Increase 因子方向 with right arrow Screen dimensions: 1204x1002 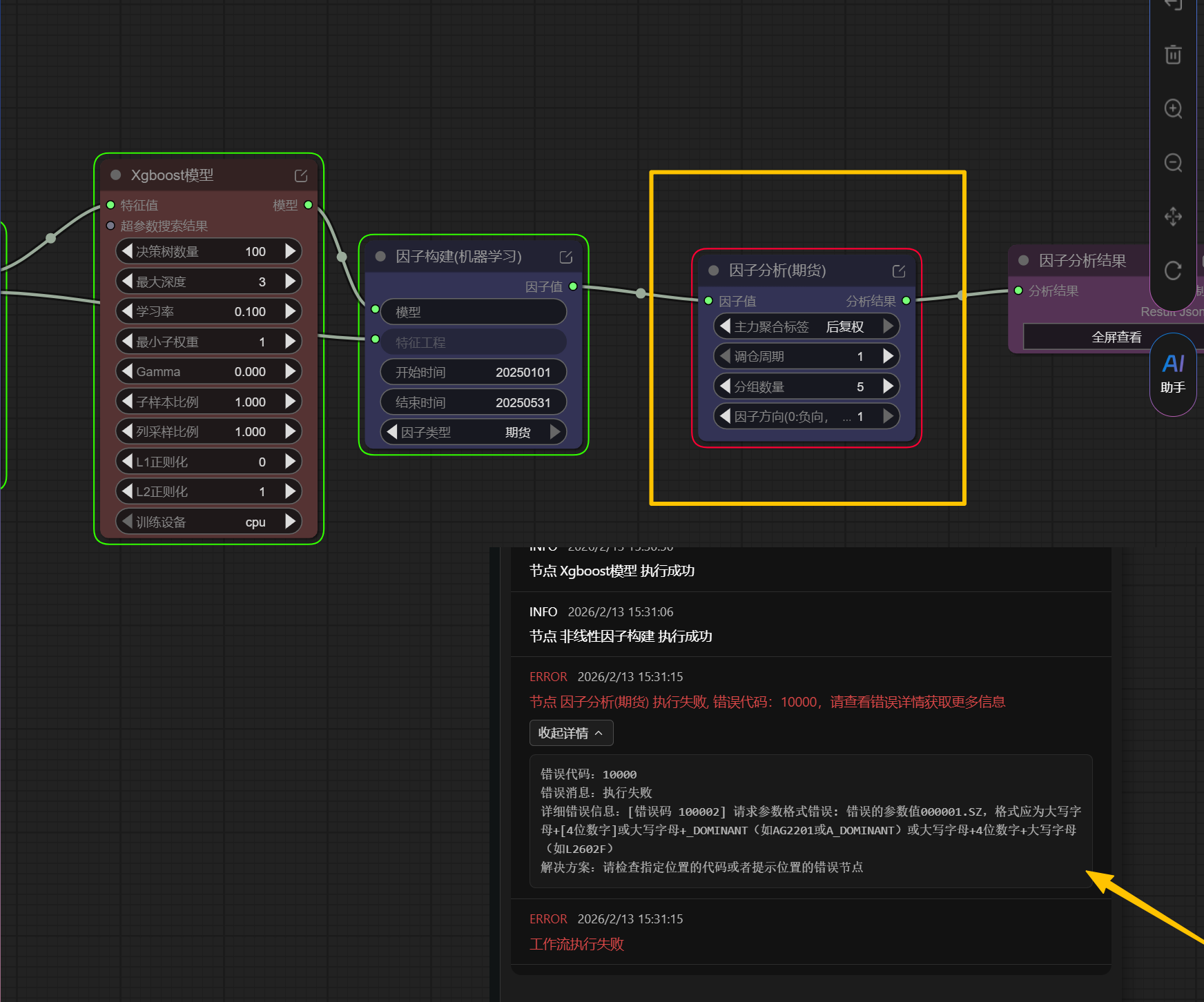[889, 416]
